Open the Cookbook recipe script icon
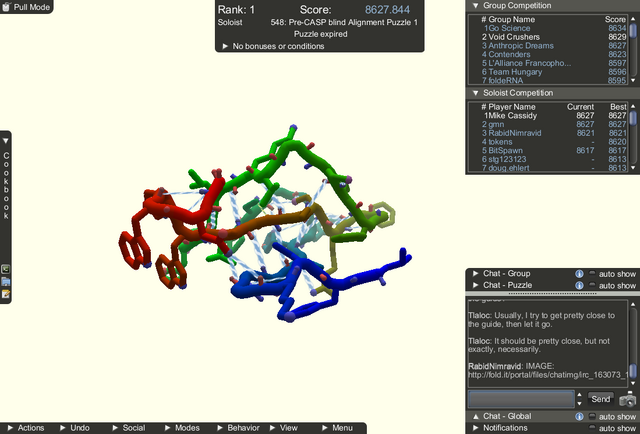640x434 pixels. pyautogui.click(x=6, y=269)
